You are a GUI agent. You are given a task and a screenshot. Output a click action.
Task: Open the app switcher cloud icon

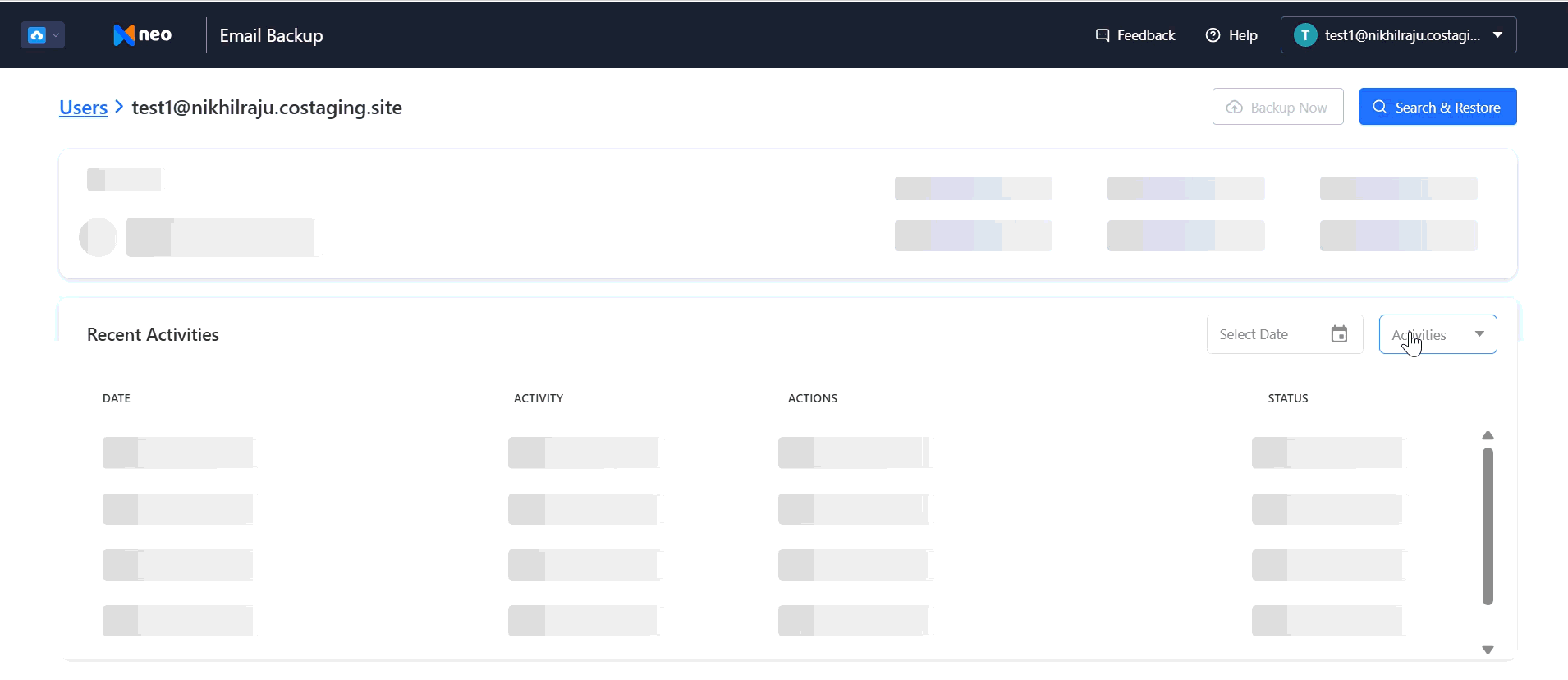[x=43, y=35]
